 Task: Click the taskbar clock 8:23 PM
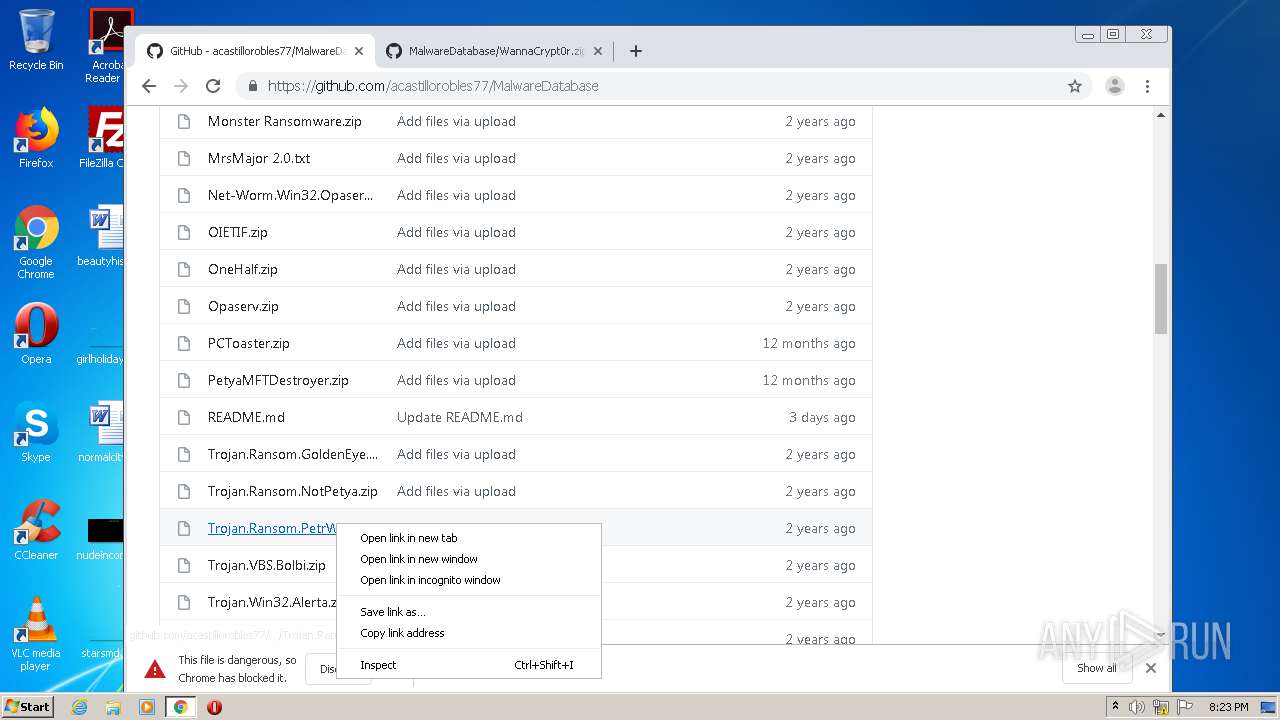(1229, 707)
